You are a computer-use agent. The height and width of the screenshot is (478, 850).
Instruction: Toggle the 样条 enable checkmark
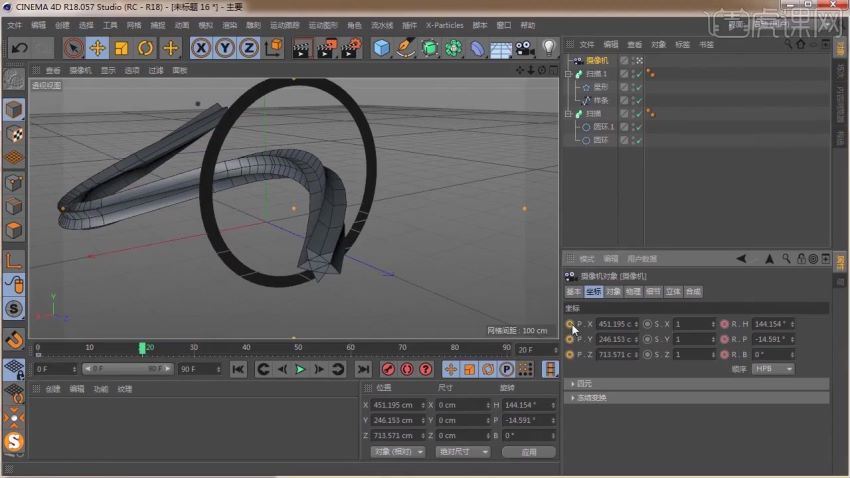[x=640, y=100]
